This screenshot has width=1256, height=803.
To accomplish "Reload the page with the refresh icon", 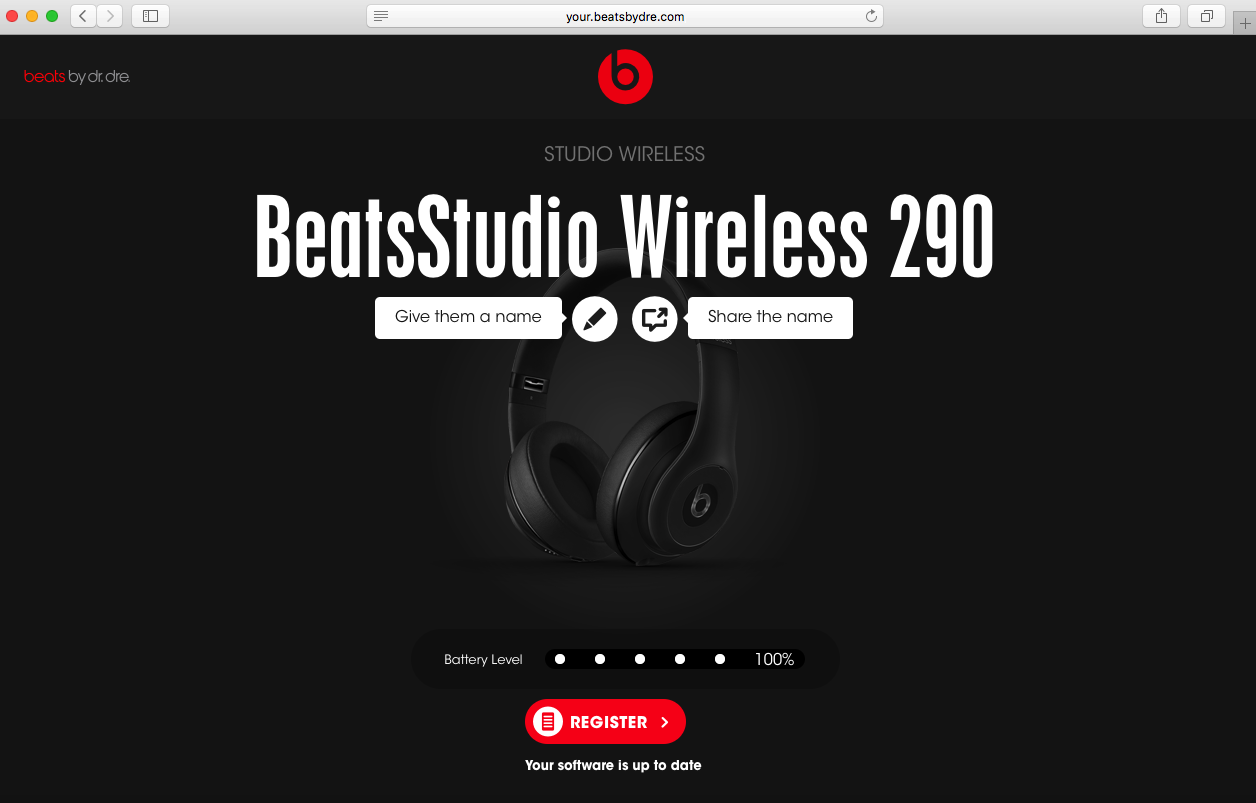I will pyautogui.click(x=871, y=16).
